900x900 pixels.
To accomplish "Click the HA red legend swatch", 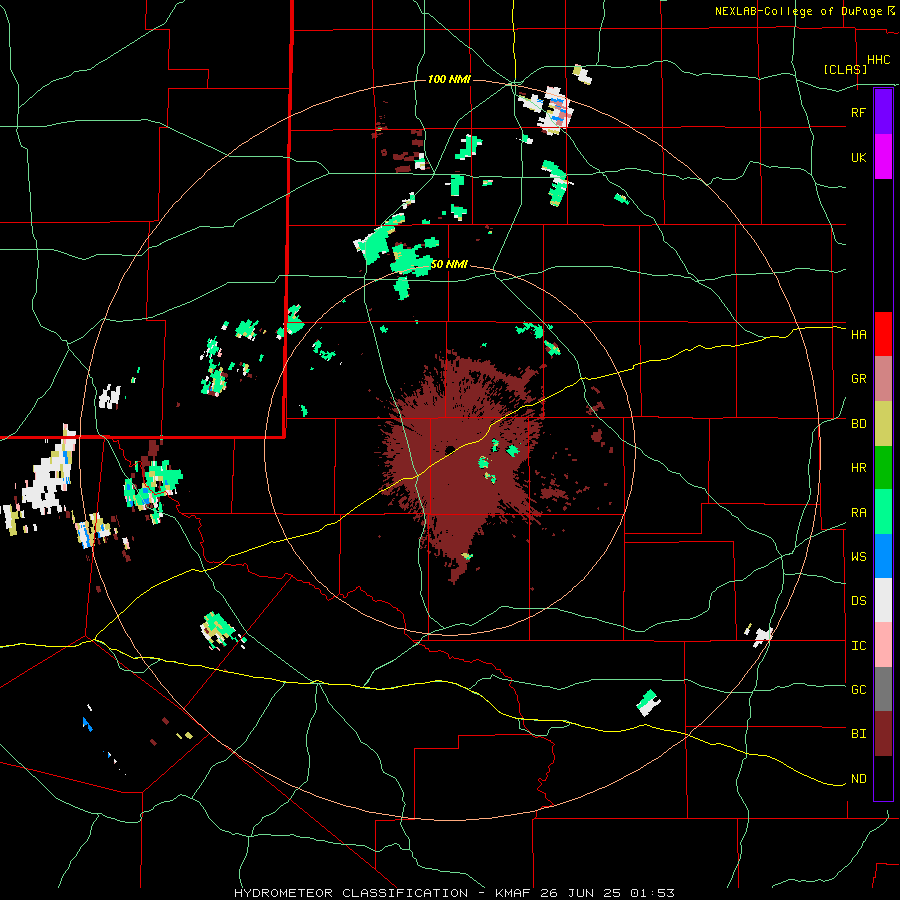I will pos(883,334).
